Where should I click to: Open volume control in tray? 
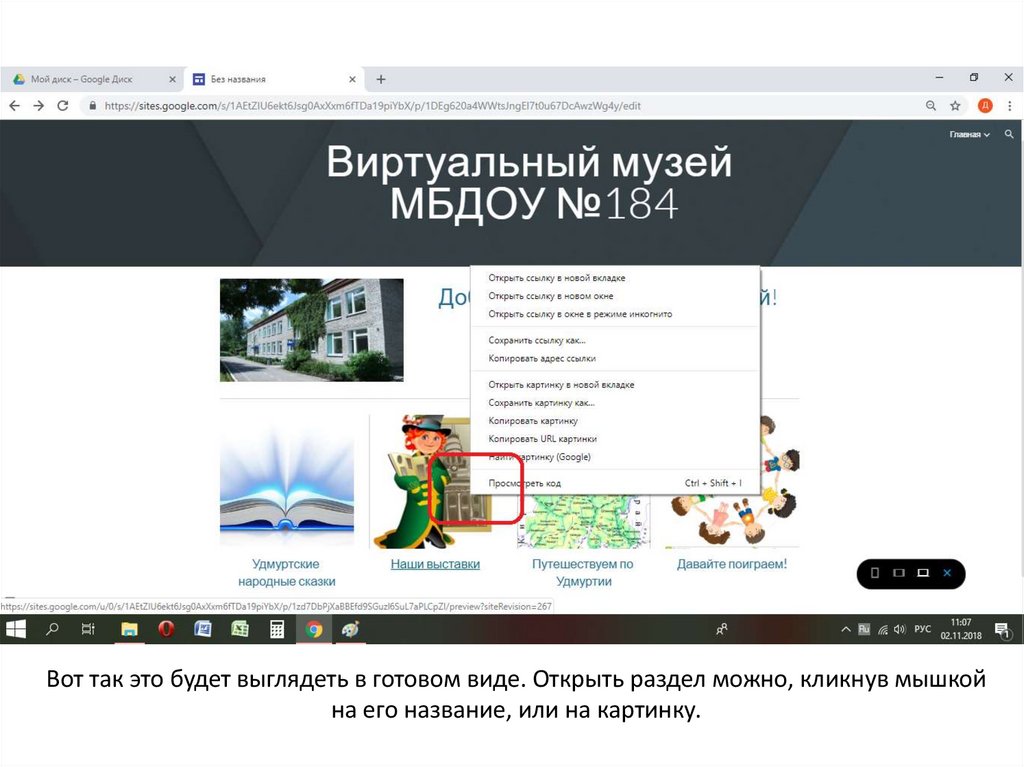pos(900,629)
